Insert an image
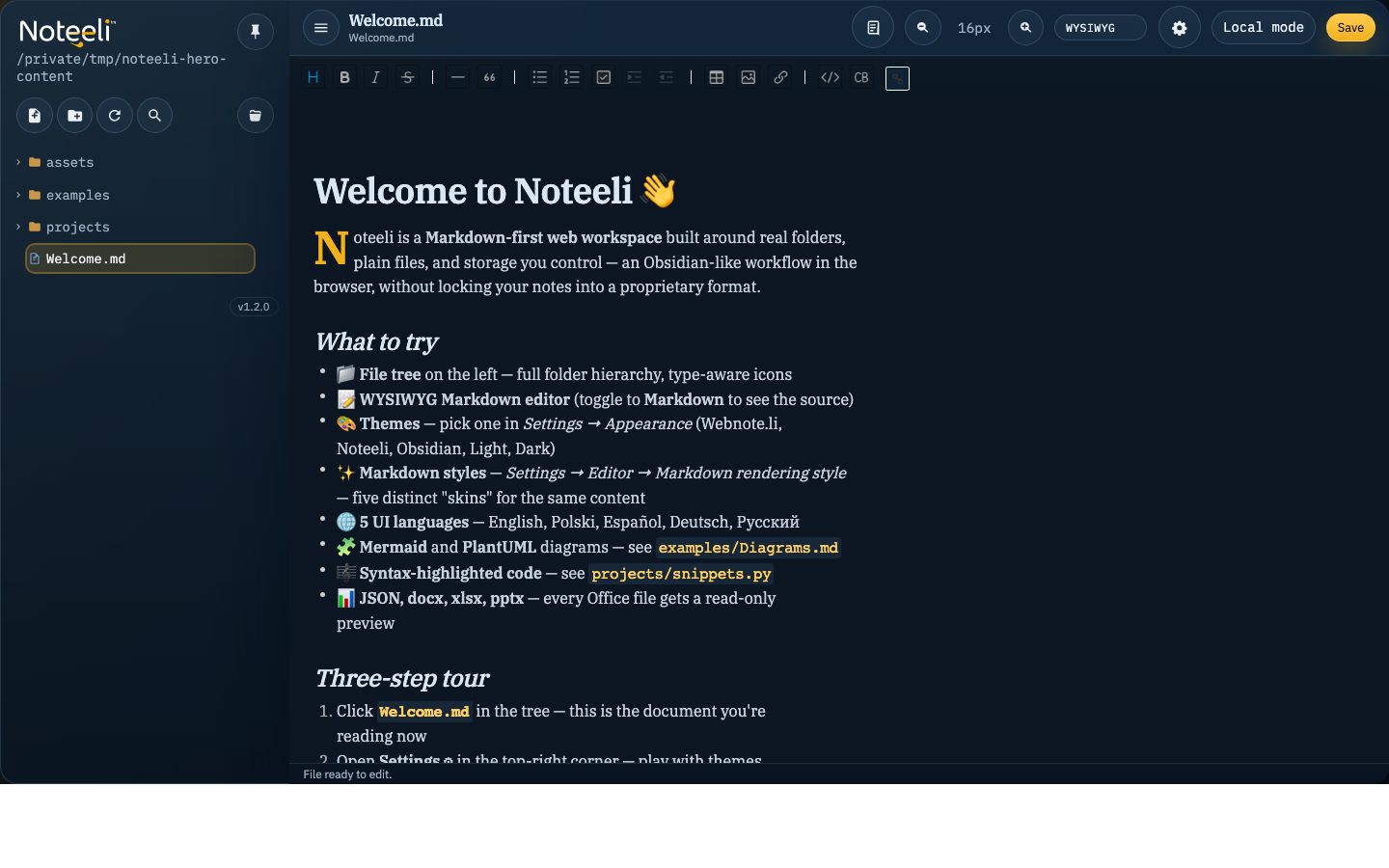This screenshot has width=1389, height=868. [x=749, y=78]
